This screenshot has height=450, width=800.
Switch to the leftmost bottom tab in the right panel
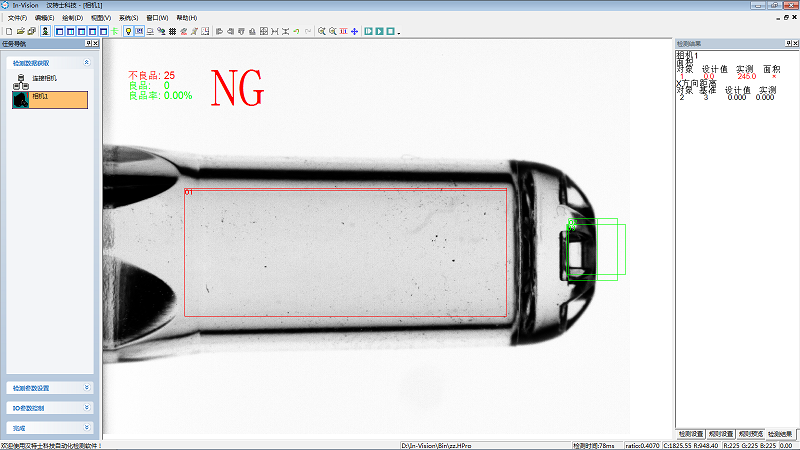(x=690, y=434)
